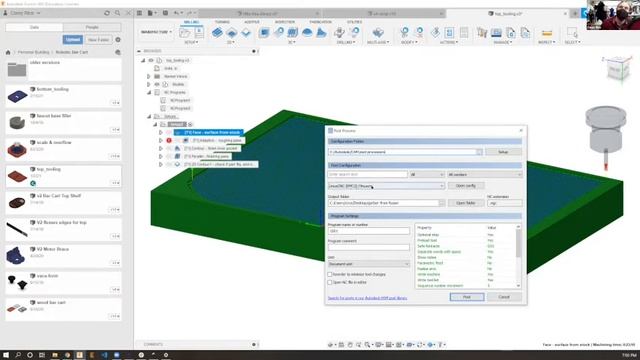The height and width of the screenshot is (360, 640).
Task: Click the search icon in the data panel
Action: [x=118, y=13]
